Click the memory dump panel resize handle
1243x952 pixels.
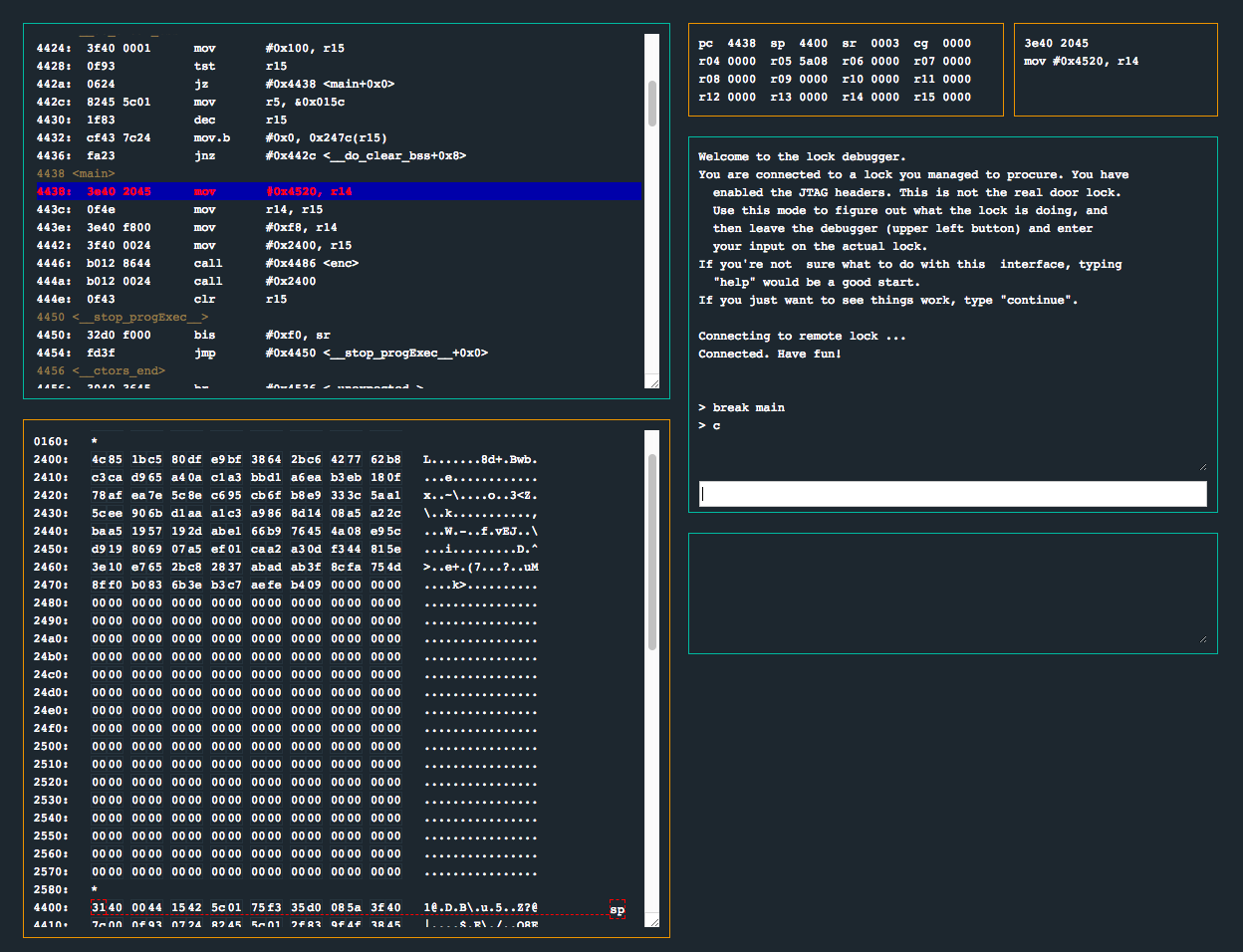tap(652, 921)
